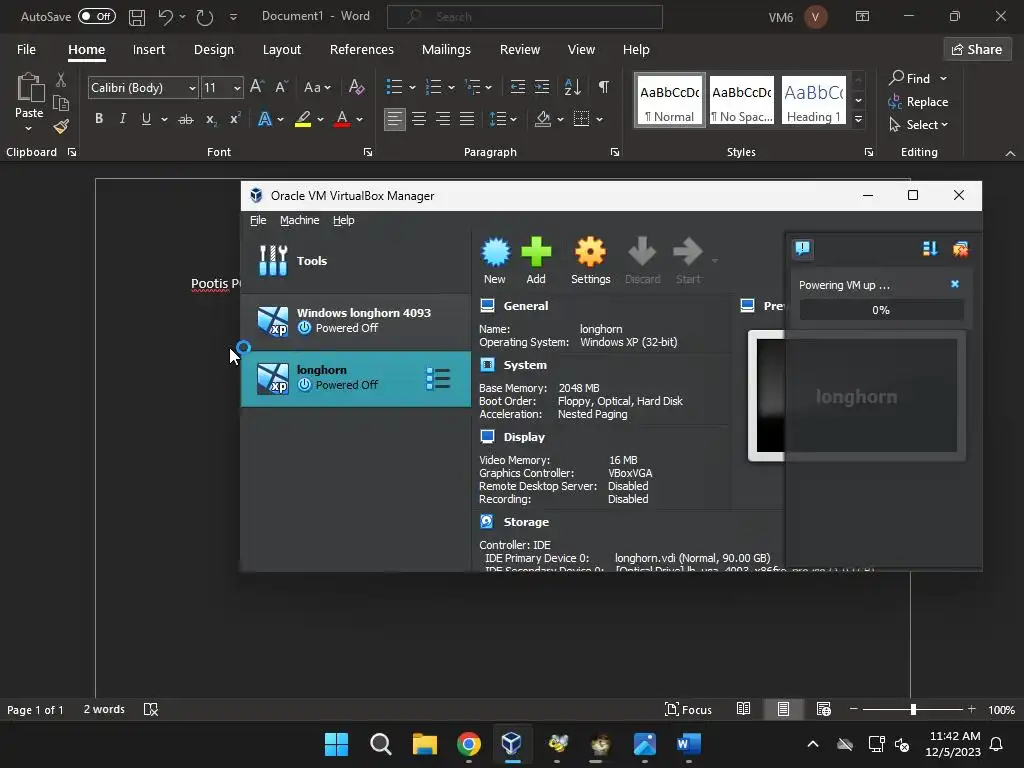Open the highlight color dropdown arrow

pos(320,120)
